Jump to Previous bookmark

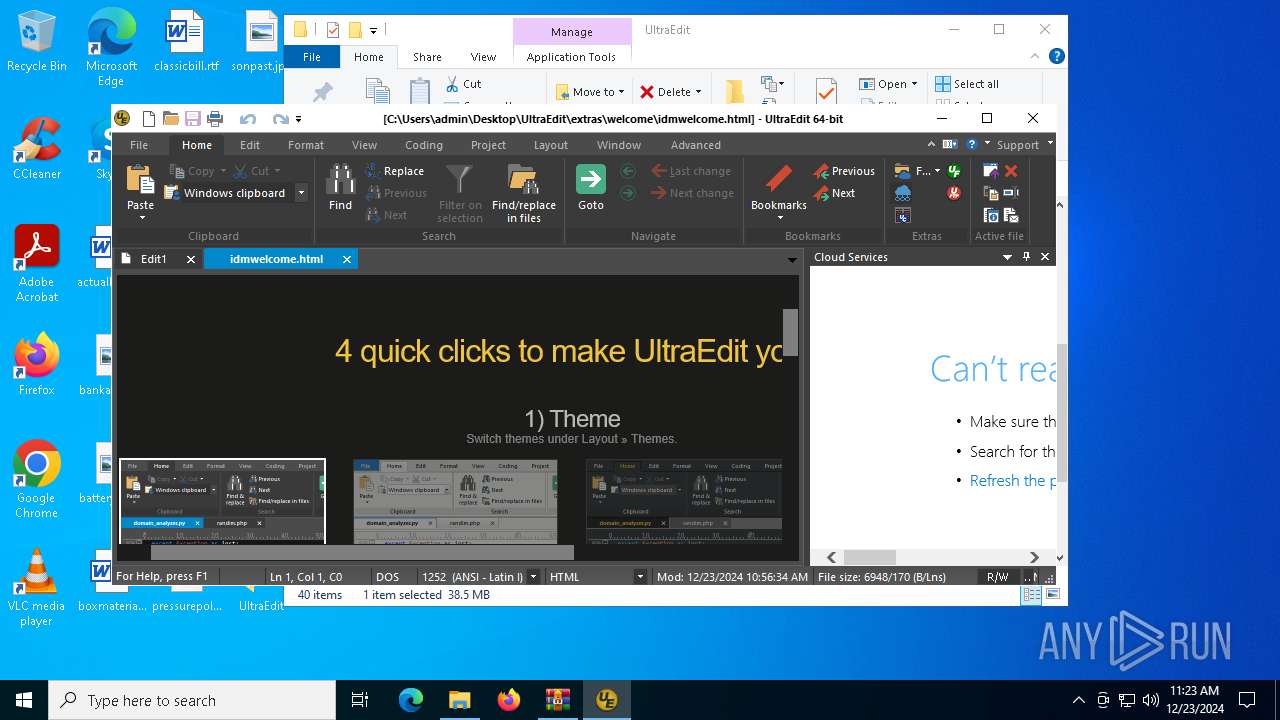tap(844, 171)
